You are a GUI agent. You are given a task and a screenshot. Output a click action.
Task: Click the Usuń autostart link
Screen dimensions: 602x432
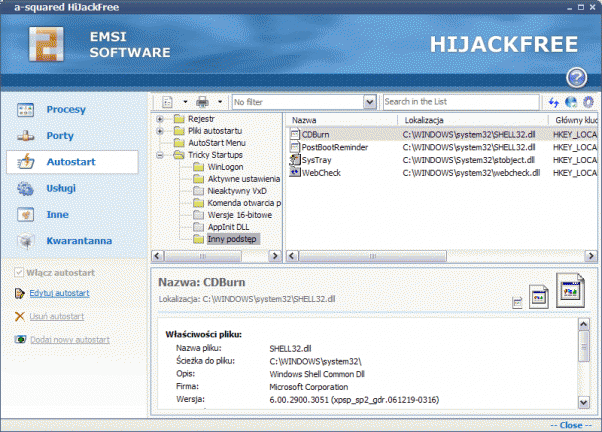tap(56, 316)
